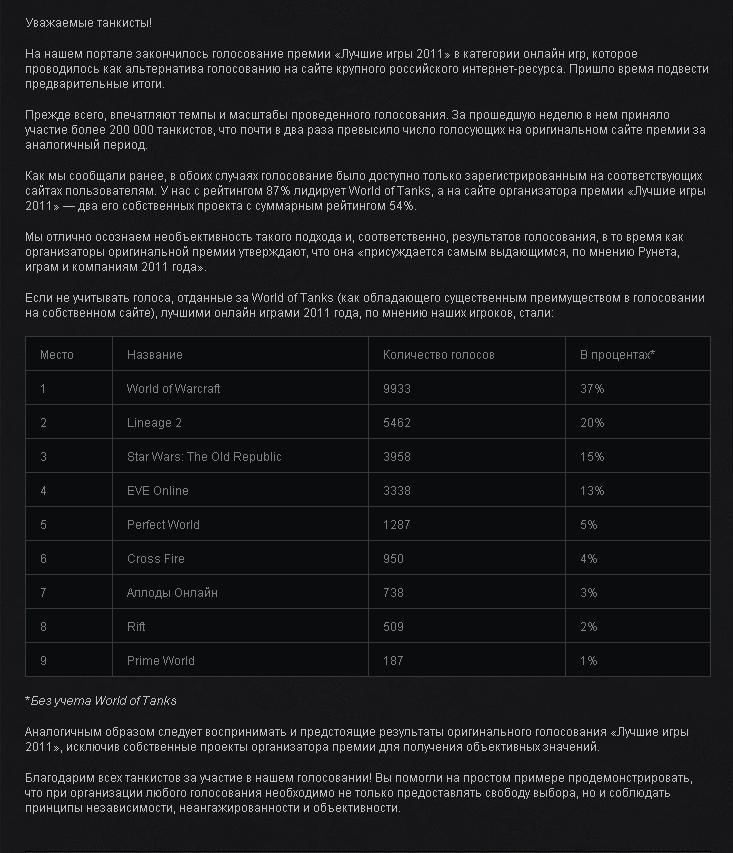Click the greeting Уважаемые танкисты!
Image resolution: width=733 pixels, height=853 pixels.
click(89, 23)
